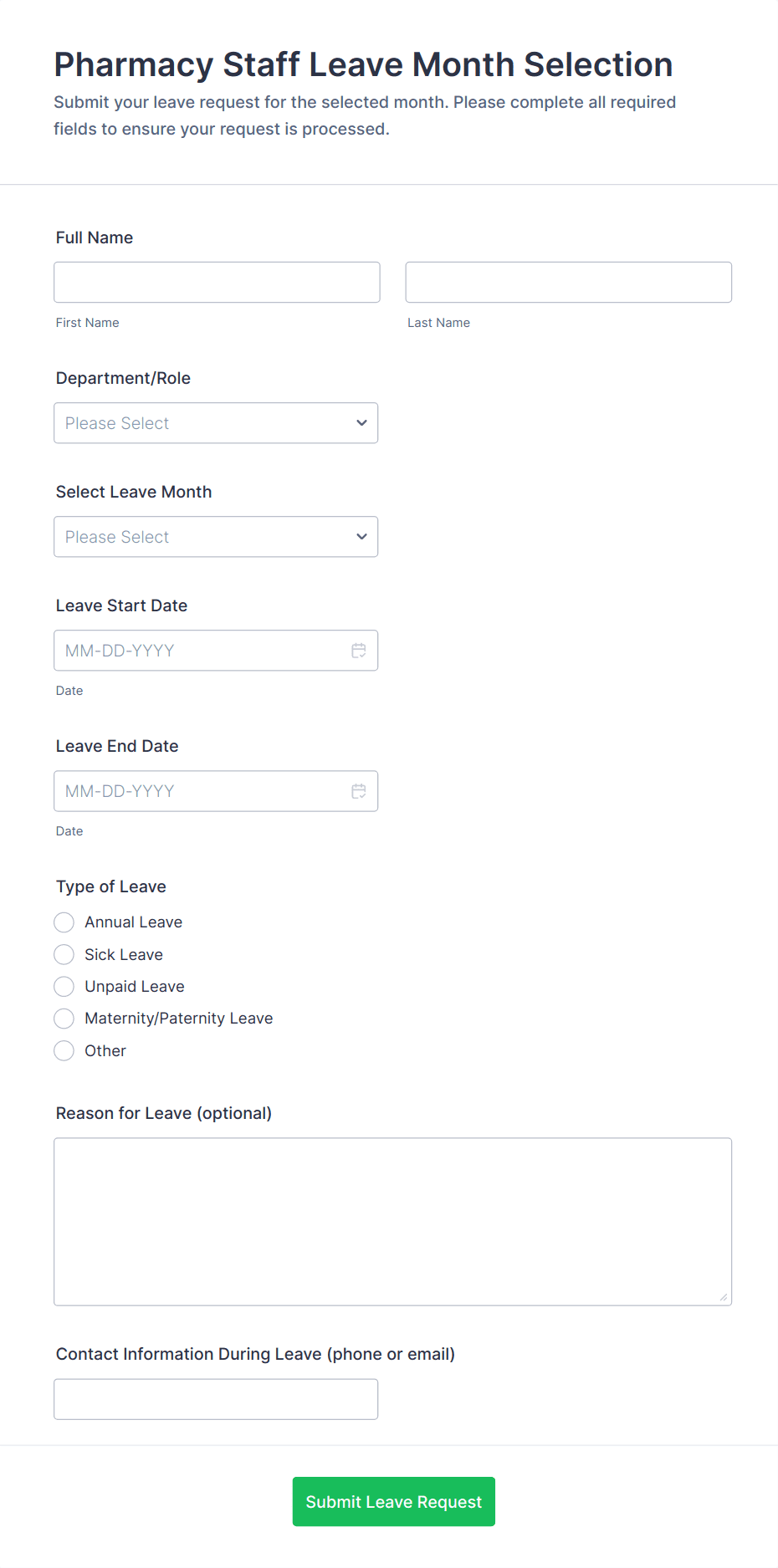Open Leave End Date calendar picker icon
Screen dimensions: 778x1568
(x=359, y=791)
